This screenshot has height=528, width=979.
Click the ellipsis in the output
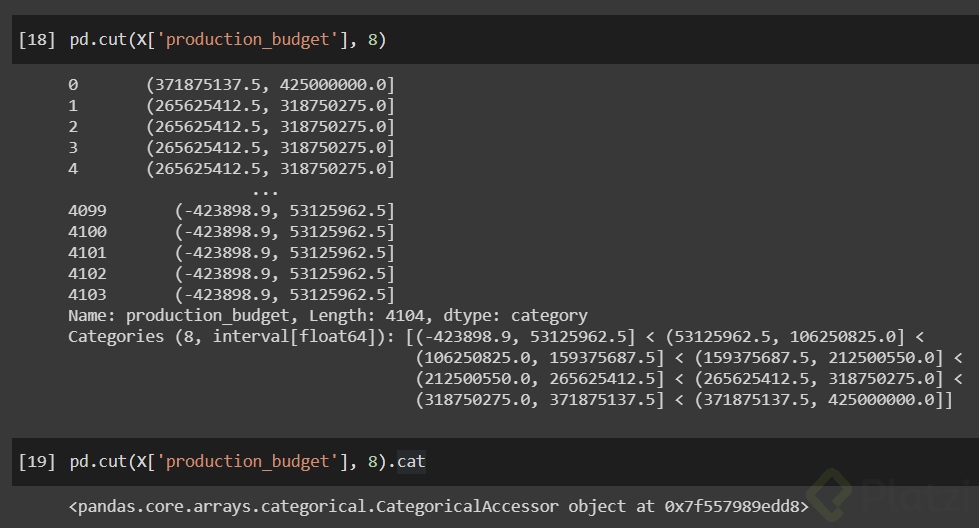pyautogui.click(x=265, y=190)
